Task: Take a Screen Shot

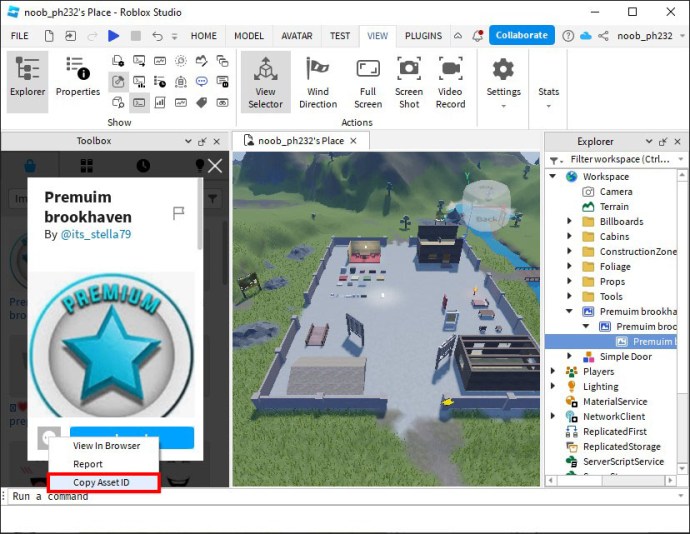Action: pos(409,81)
